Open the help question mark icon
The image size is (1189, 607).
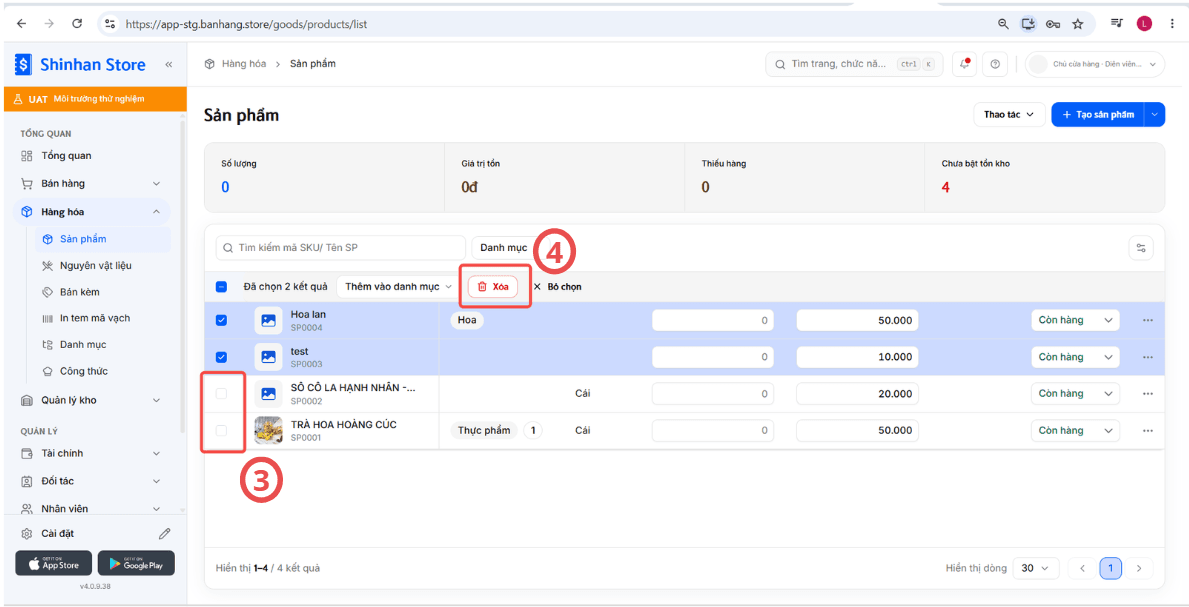point(995,64)
